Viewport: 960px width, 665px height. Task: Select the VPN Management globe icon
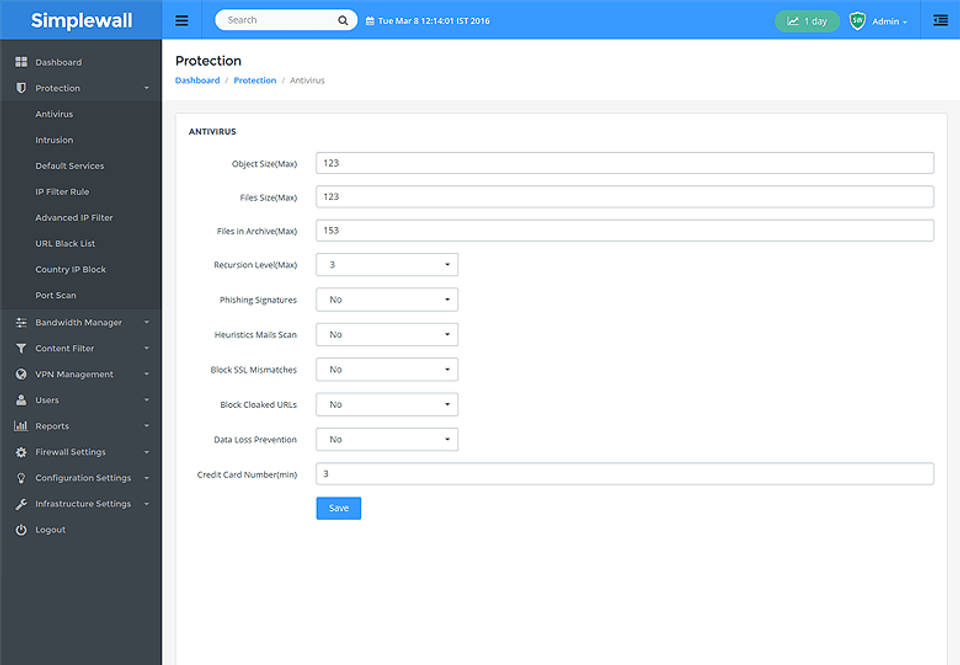[x=21, y=373]
